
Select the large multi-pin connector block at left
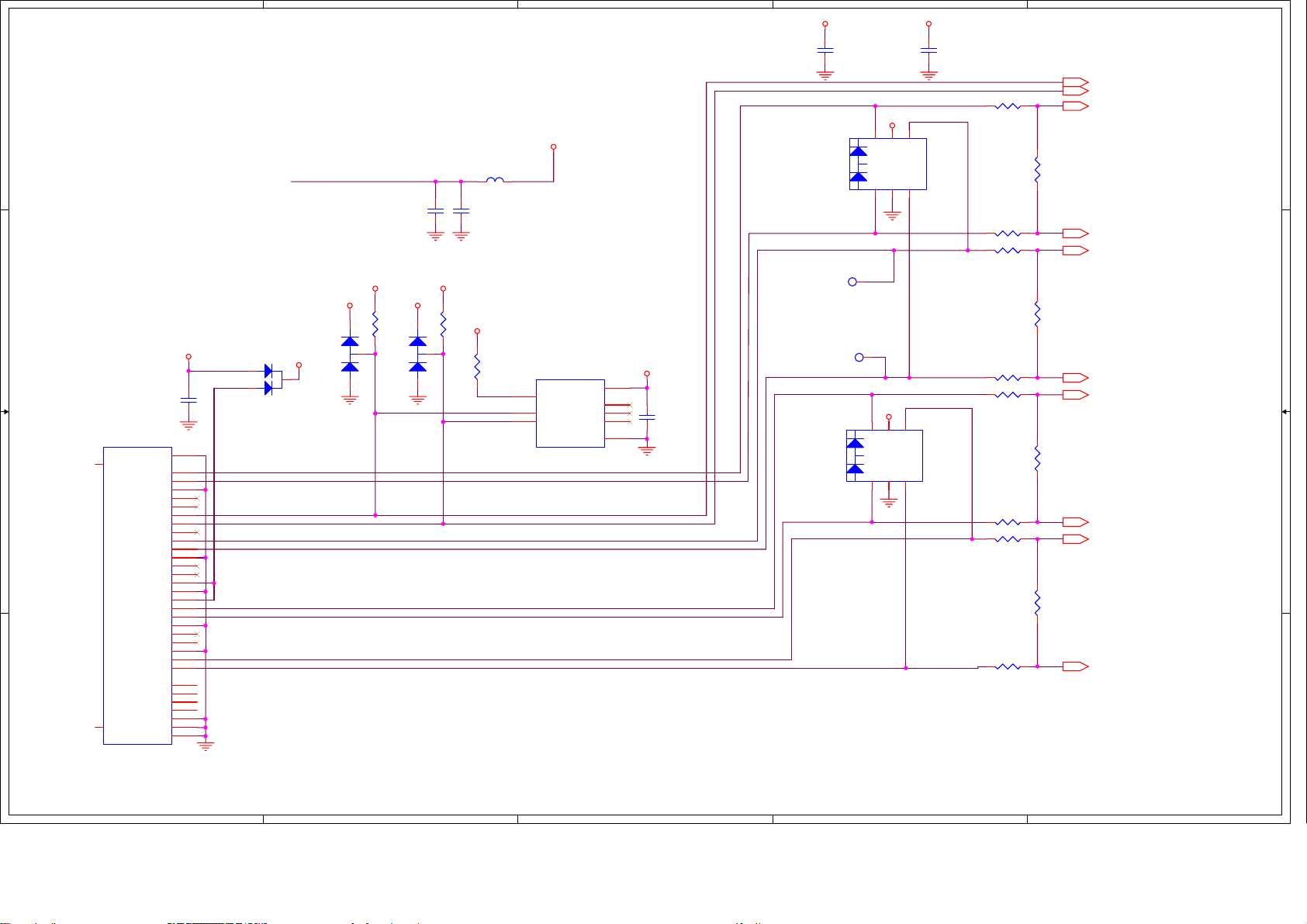click(x=137, y=595)
